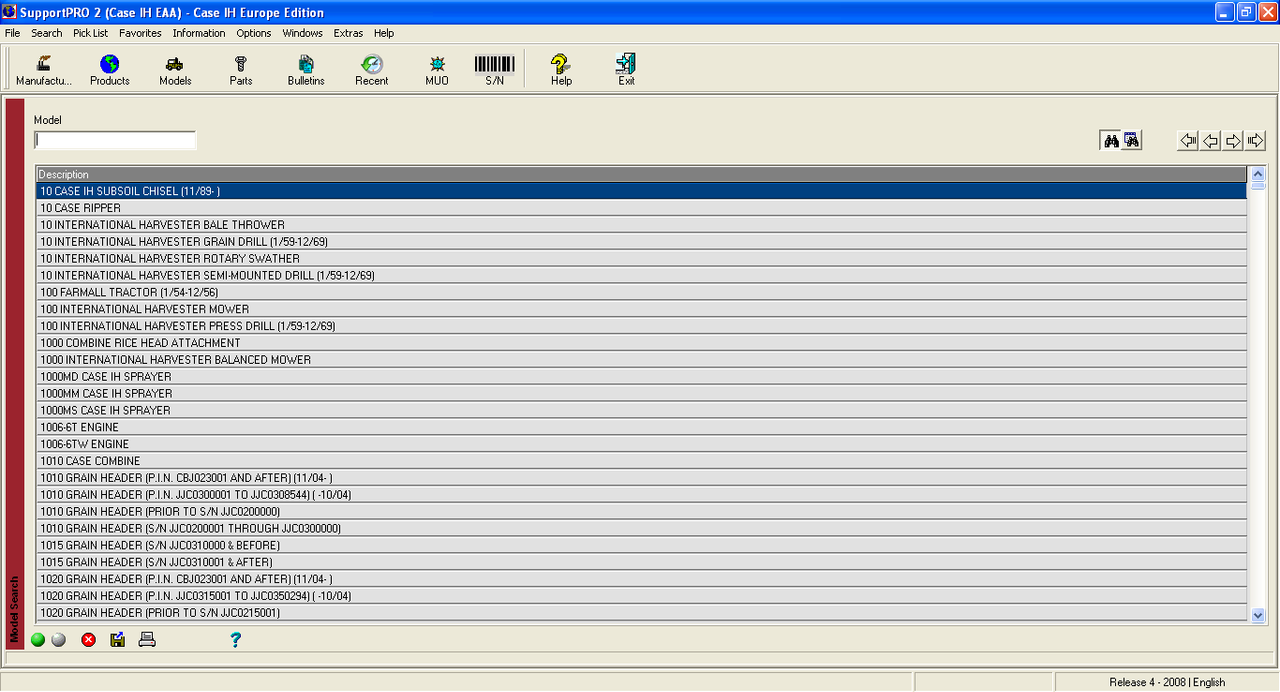1280x692 pixels.
Task: Open the Parts toolbar icon
Action: (241, 70)
